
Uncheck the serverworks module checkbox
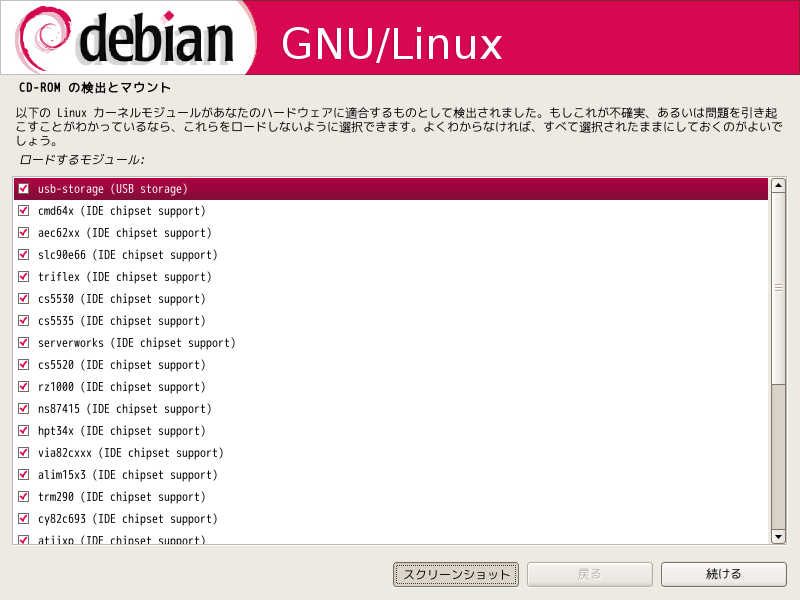pyautogui.click(x=23, y=342)
